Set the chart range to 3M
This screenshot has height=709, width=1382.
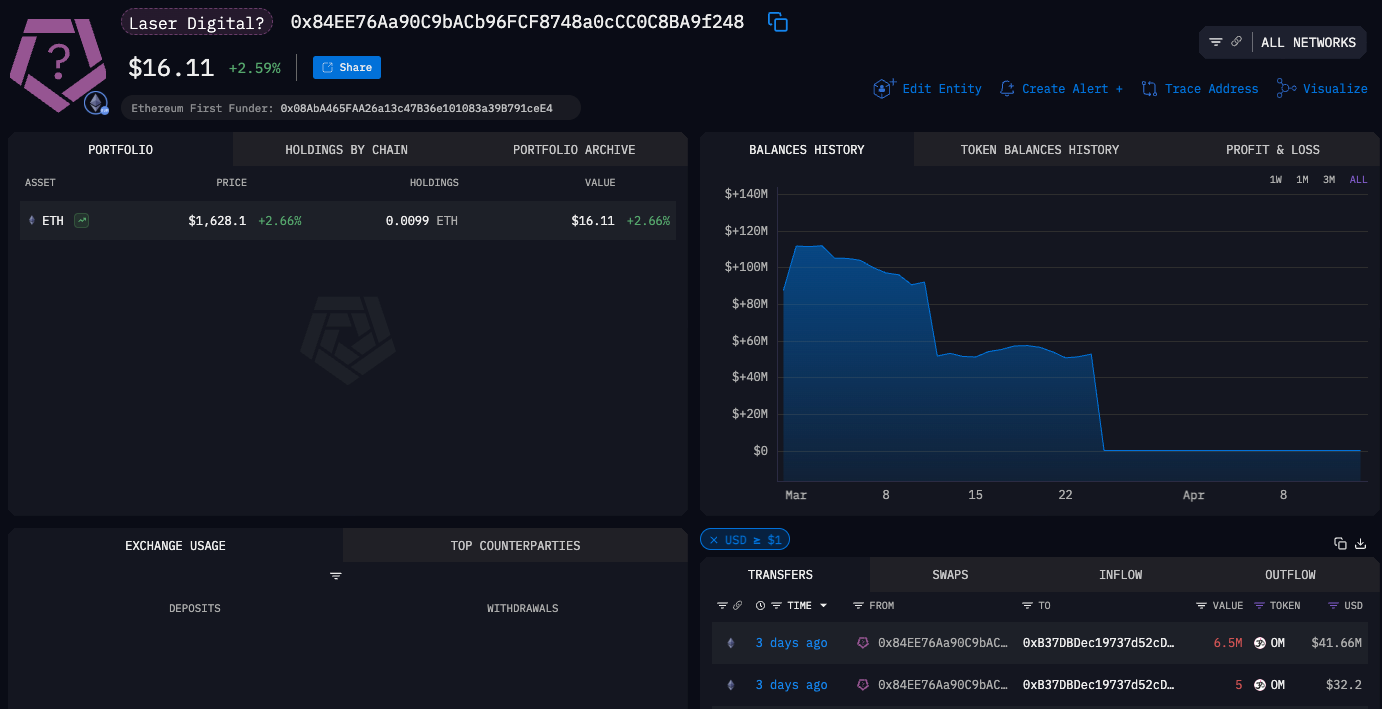(1329, 180)
